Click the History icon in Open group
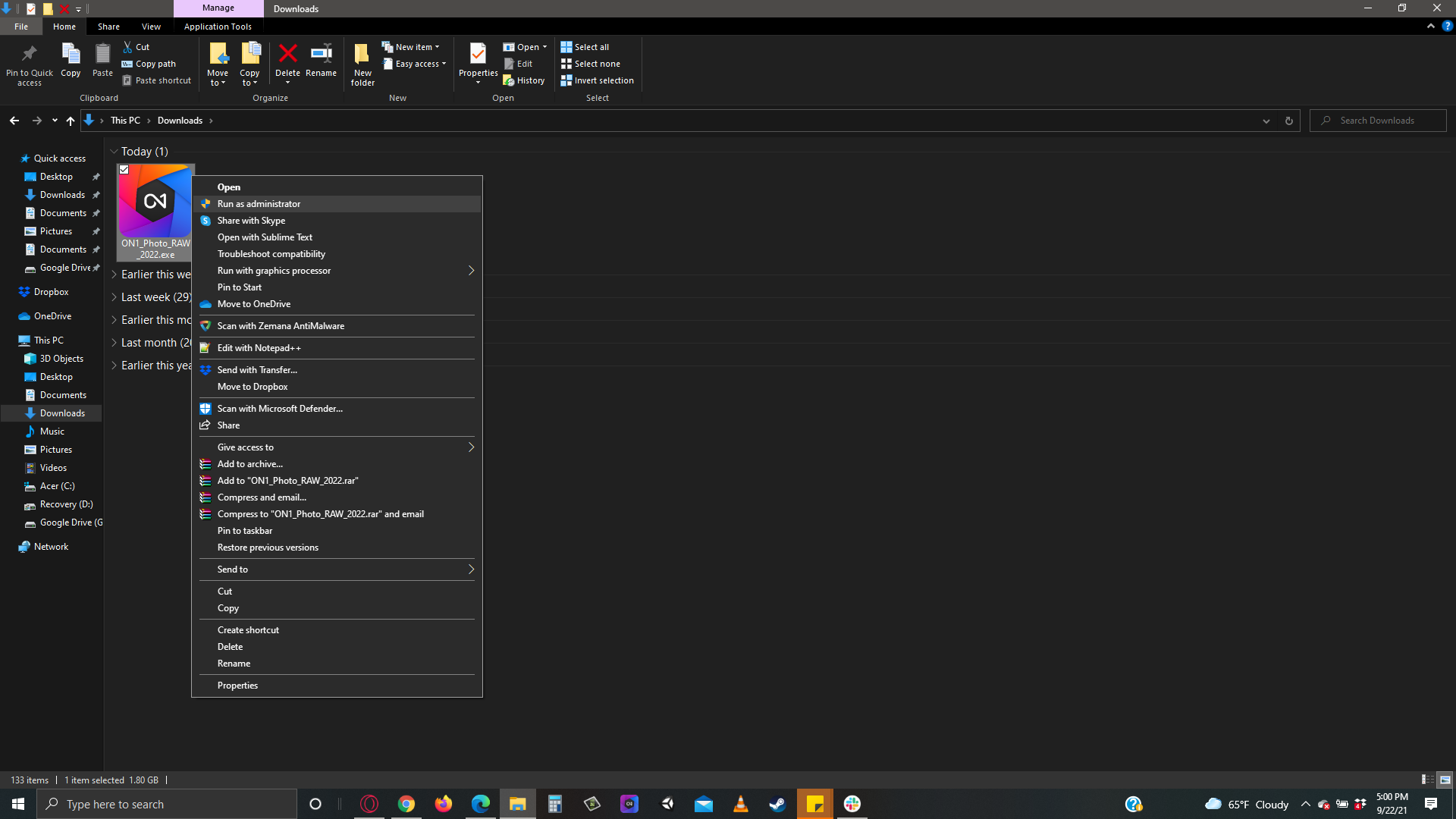The height and width of the screenshot is (819, 1456). (524, 80)
